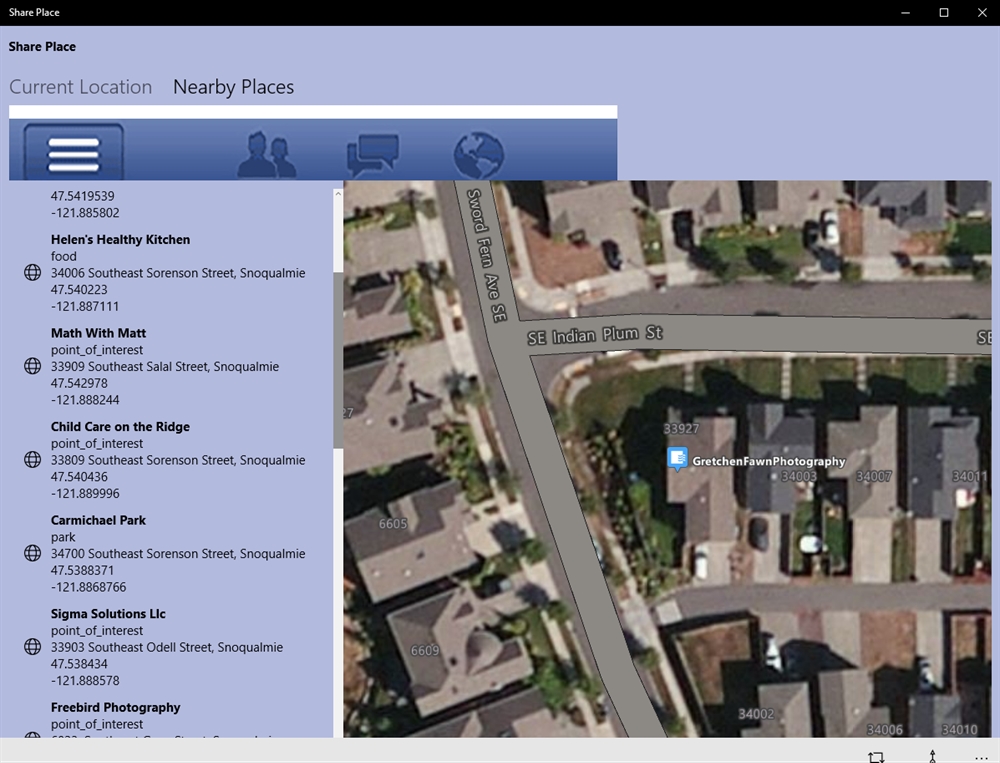Click the rotate arrows icon in bottom bar
Viewport: 1000px width, 763px height.
click(x=876, y=756)
